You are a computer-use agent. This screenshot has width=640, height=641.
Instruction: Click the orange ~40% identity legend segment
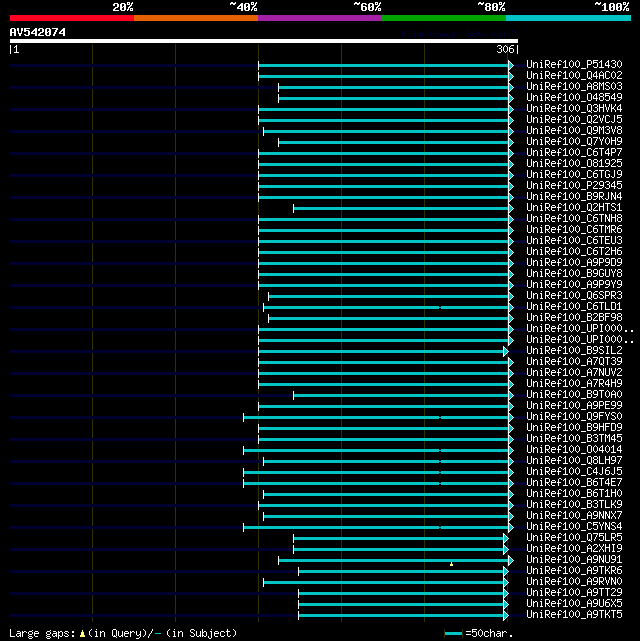196,18
